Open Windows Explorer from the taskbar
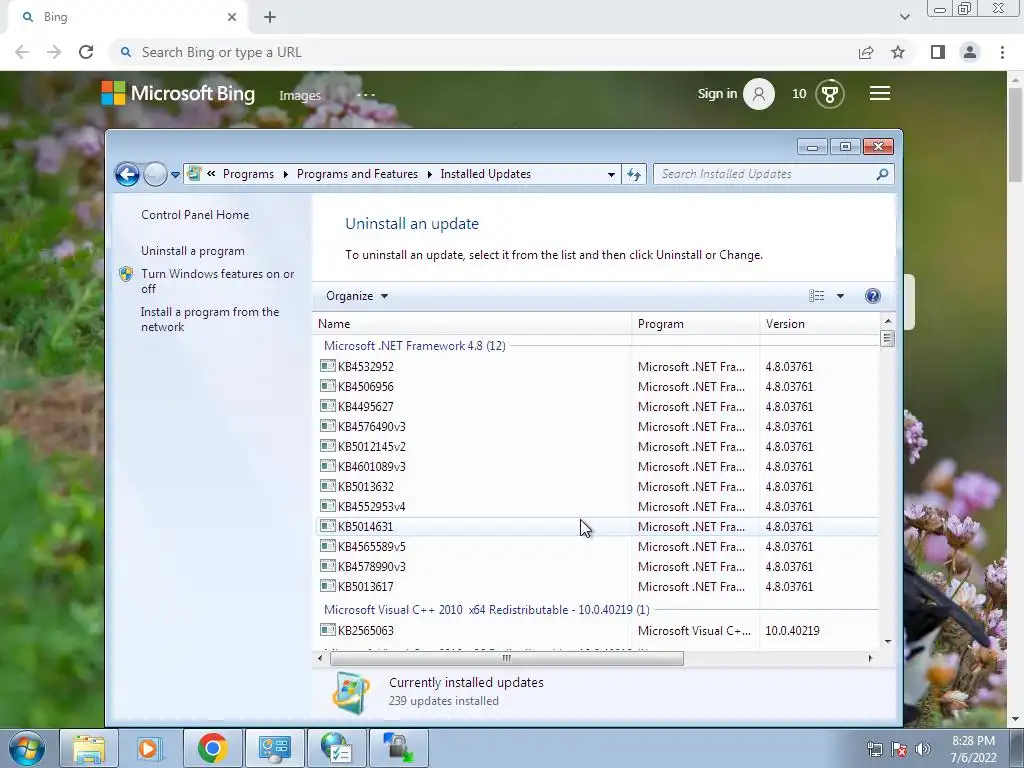The image size is (1024, 768). (x=88, y=748)
